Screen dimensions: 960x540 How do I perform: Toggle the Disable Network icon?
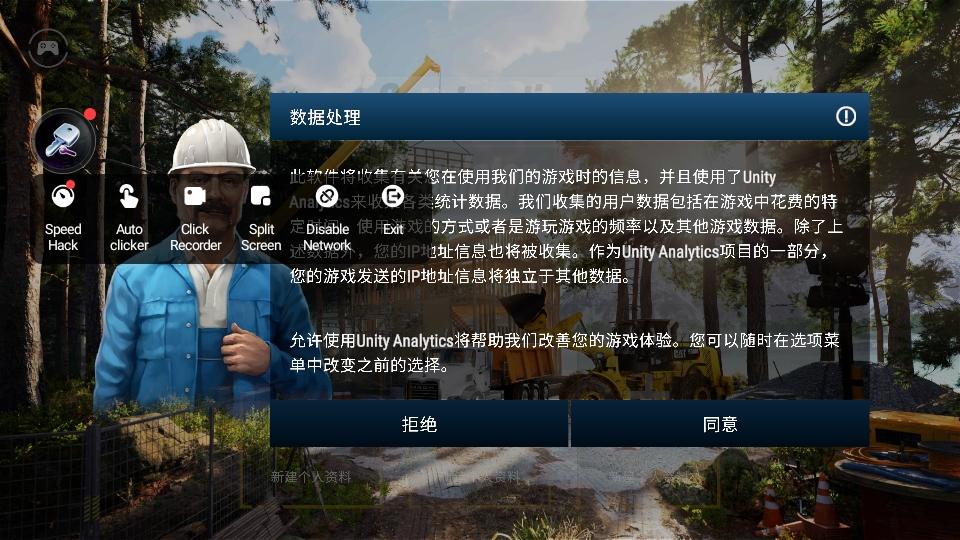327,196
